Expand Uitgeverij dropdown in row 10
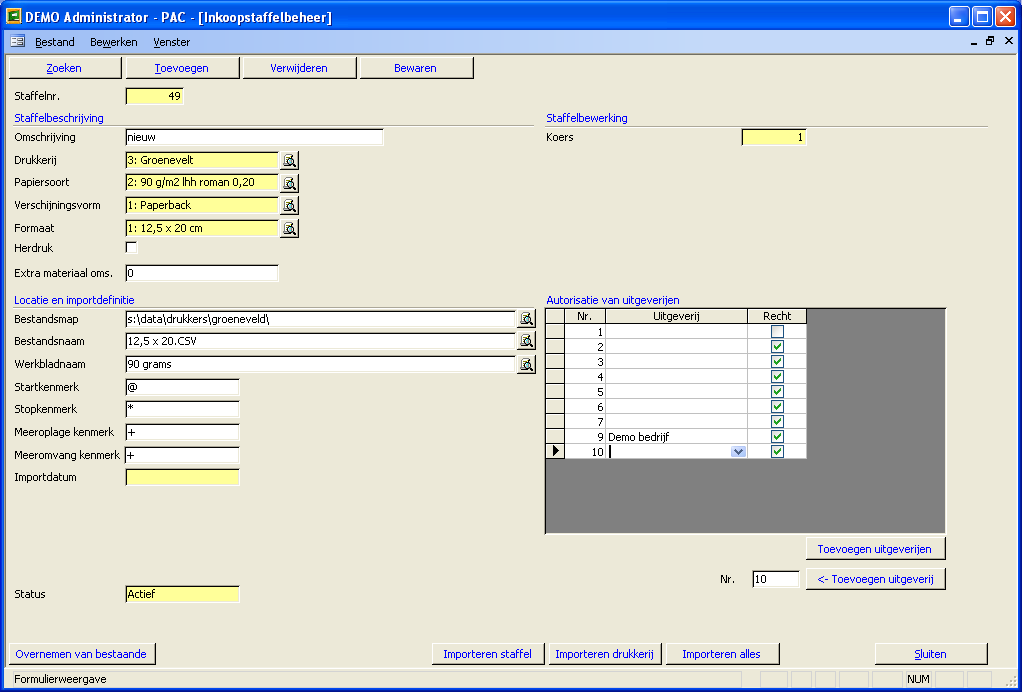The width and height of the screenshot is (1022, 692). [x=738, y=452]
